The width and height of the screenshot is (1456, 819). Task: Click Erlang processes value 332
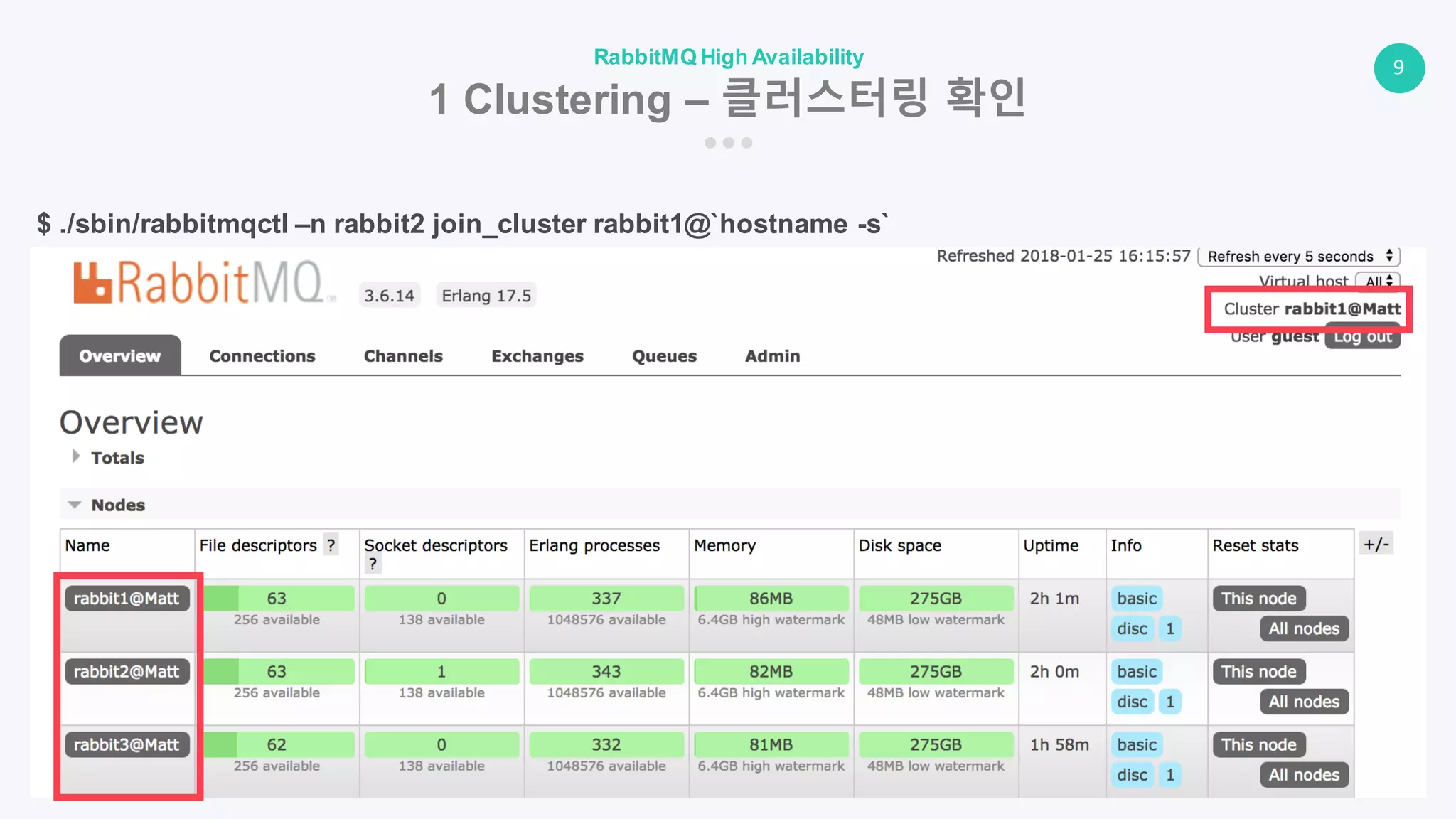(606, 745)
